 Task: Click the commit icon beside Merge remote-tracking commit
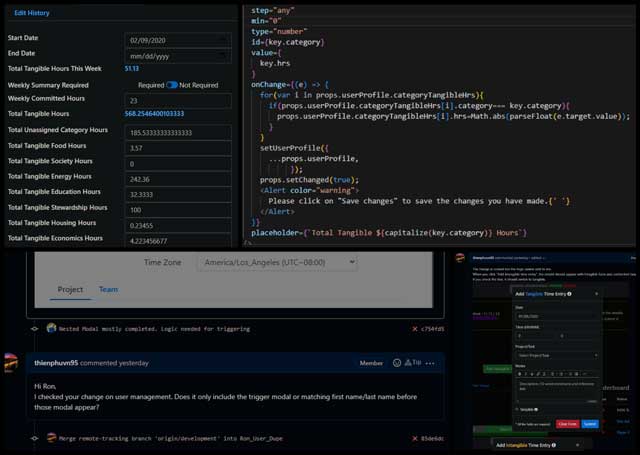[35, 438]
